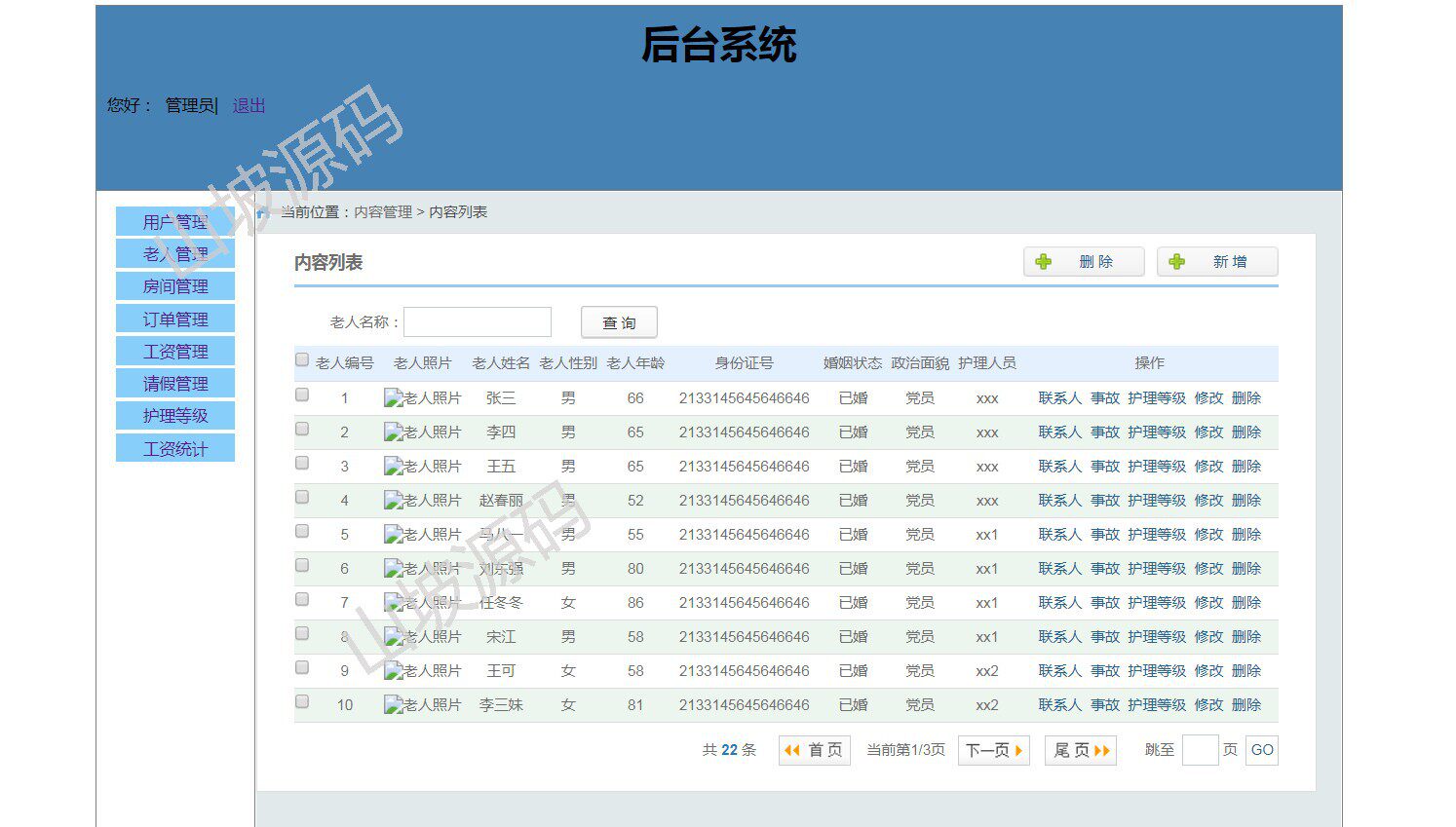Check the checkbox for row 1 张三
The image size is (1456, 827).
302,395
